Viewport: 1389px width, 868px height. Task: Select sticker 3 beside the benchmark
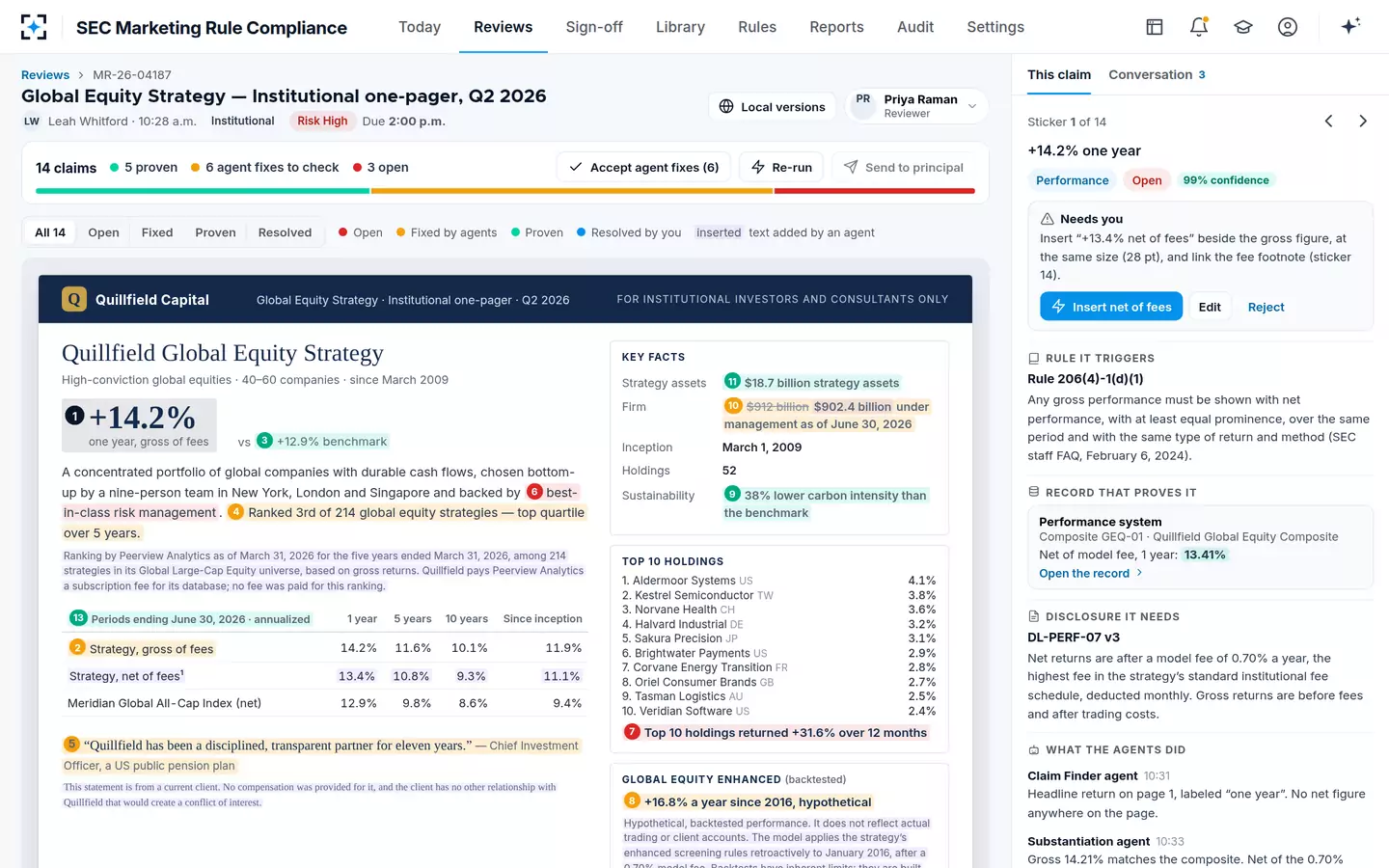tap(264, 441)
